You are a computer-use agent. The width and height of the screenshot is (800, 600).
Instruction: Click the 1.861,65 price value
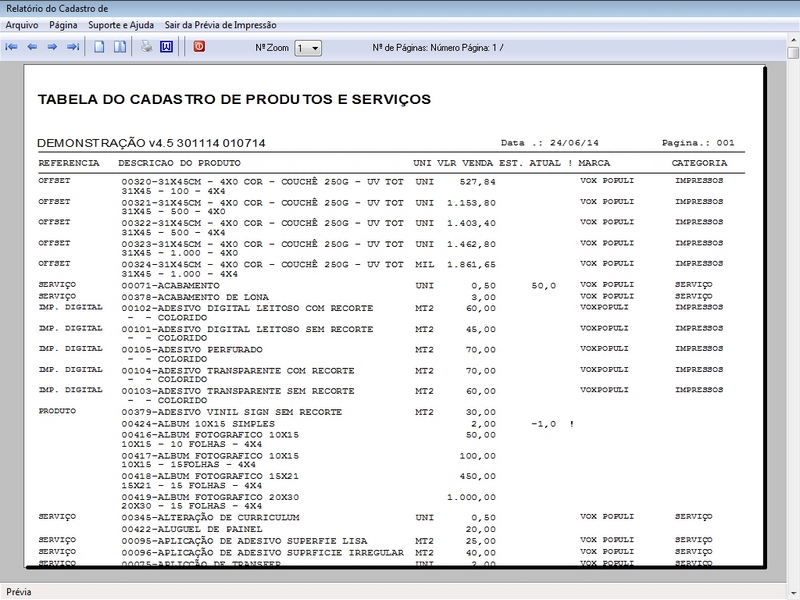(471, 264)
